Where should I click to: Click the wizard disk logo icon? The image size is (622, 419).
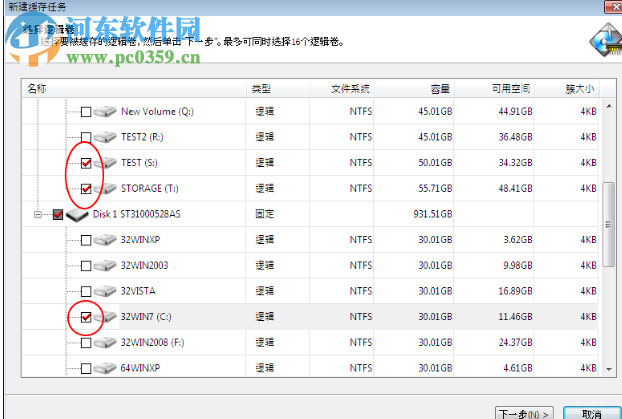click(606, 40)
